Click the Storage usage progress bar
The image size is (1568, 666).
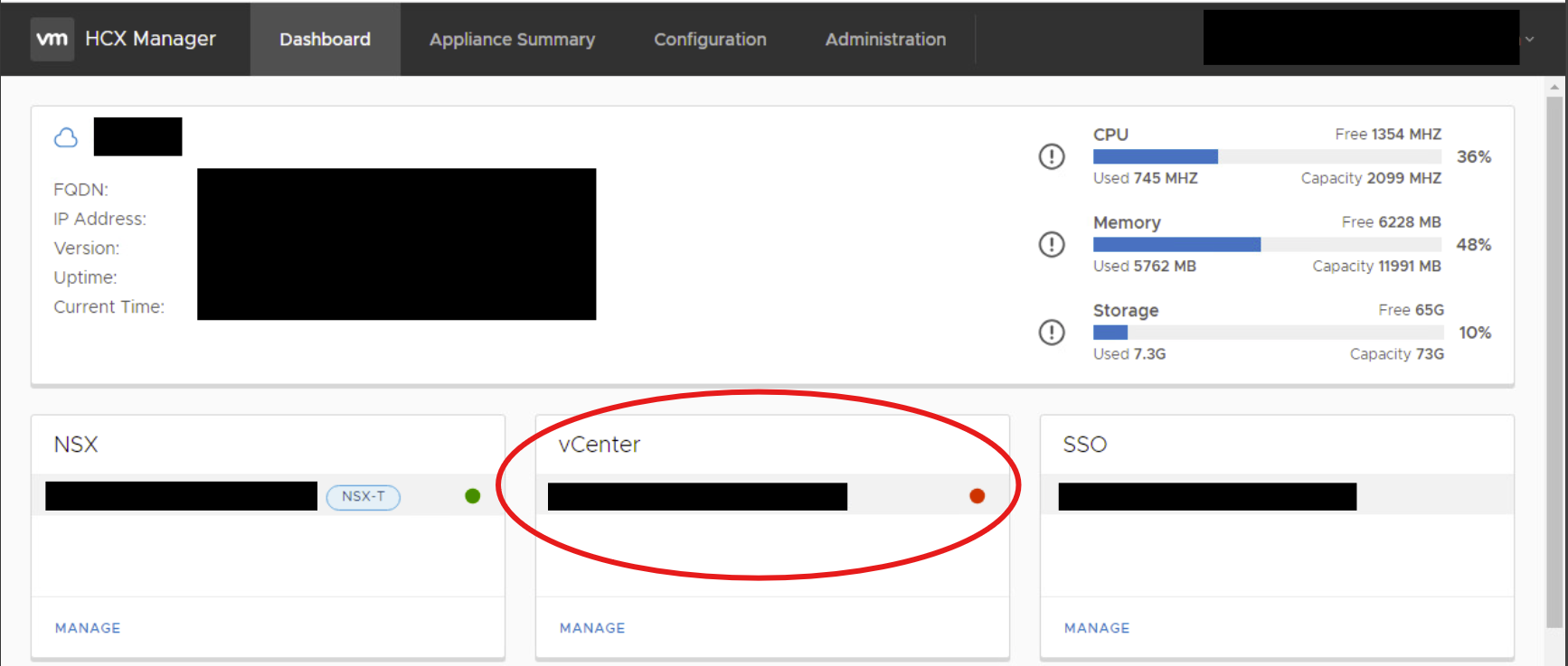pyautogui.click(x=1268, y=332)
